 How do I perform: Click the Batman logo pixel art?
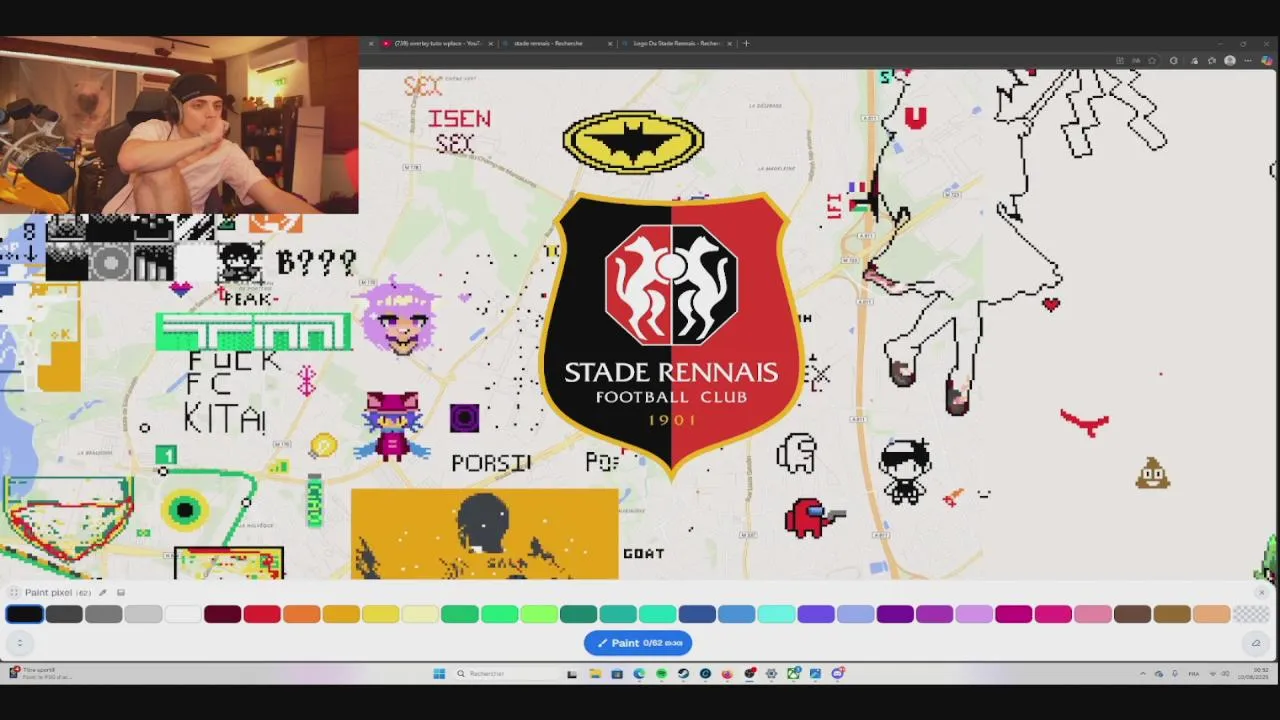[x=633, y=142]
